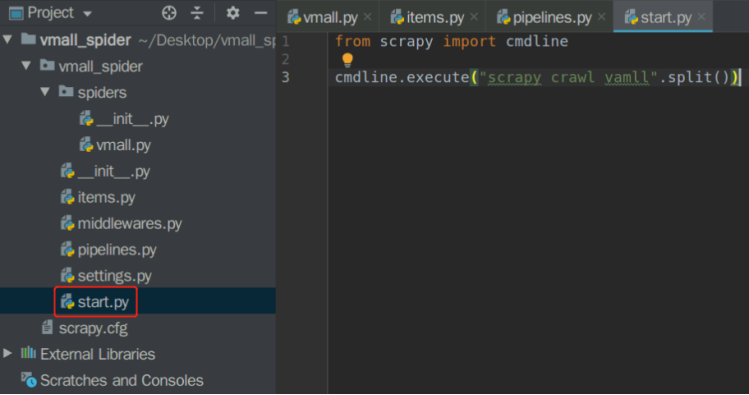Click the Project panel window icon
Viewport: 749px width, 395px height.
tap(16, 13)
